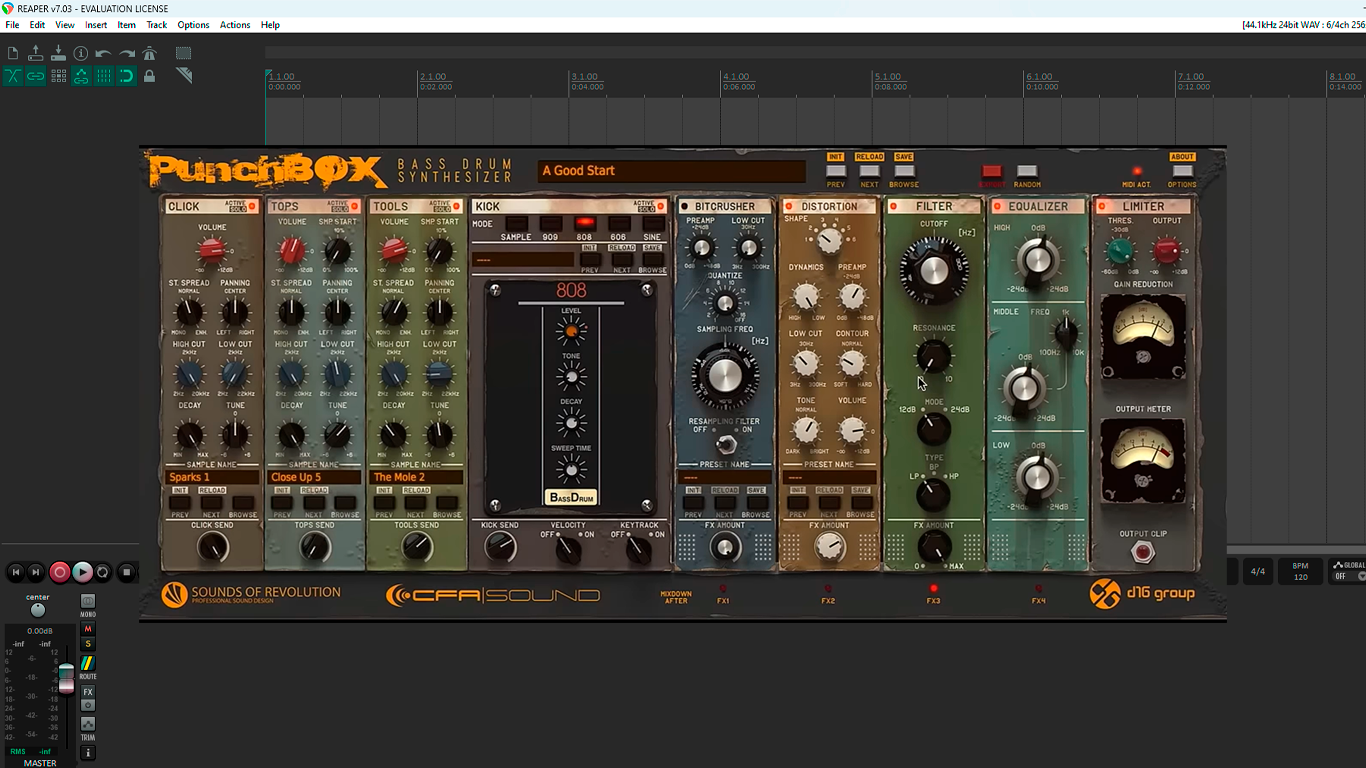Viewport: 1366px width, 768px height.
Task: Click the stop transport button
Action: (x=127, y=572)
